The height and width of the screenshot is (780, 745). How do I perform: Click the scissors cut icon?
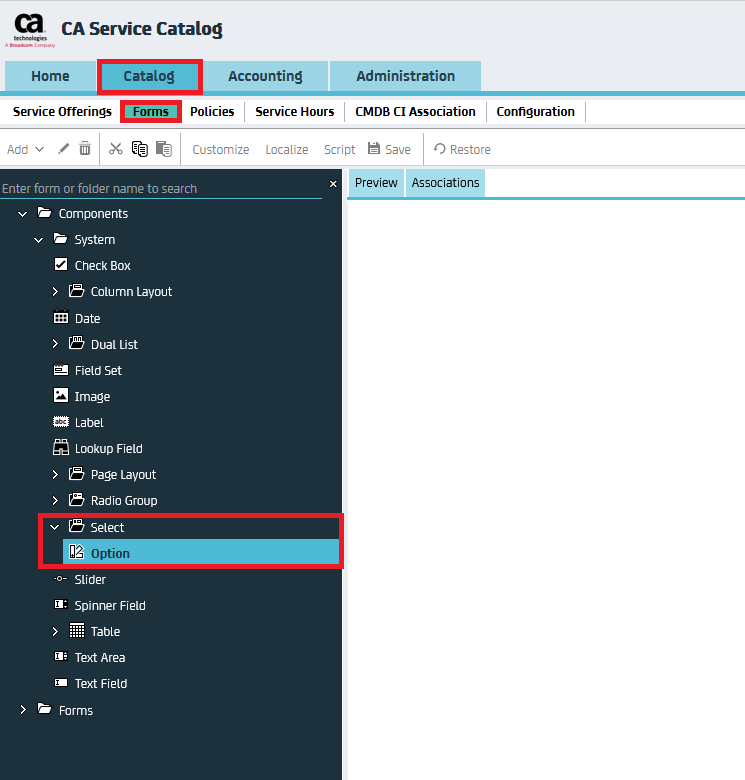(x=116, y=149)
